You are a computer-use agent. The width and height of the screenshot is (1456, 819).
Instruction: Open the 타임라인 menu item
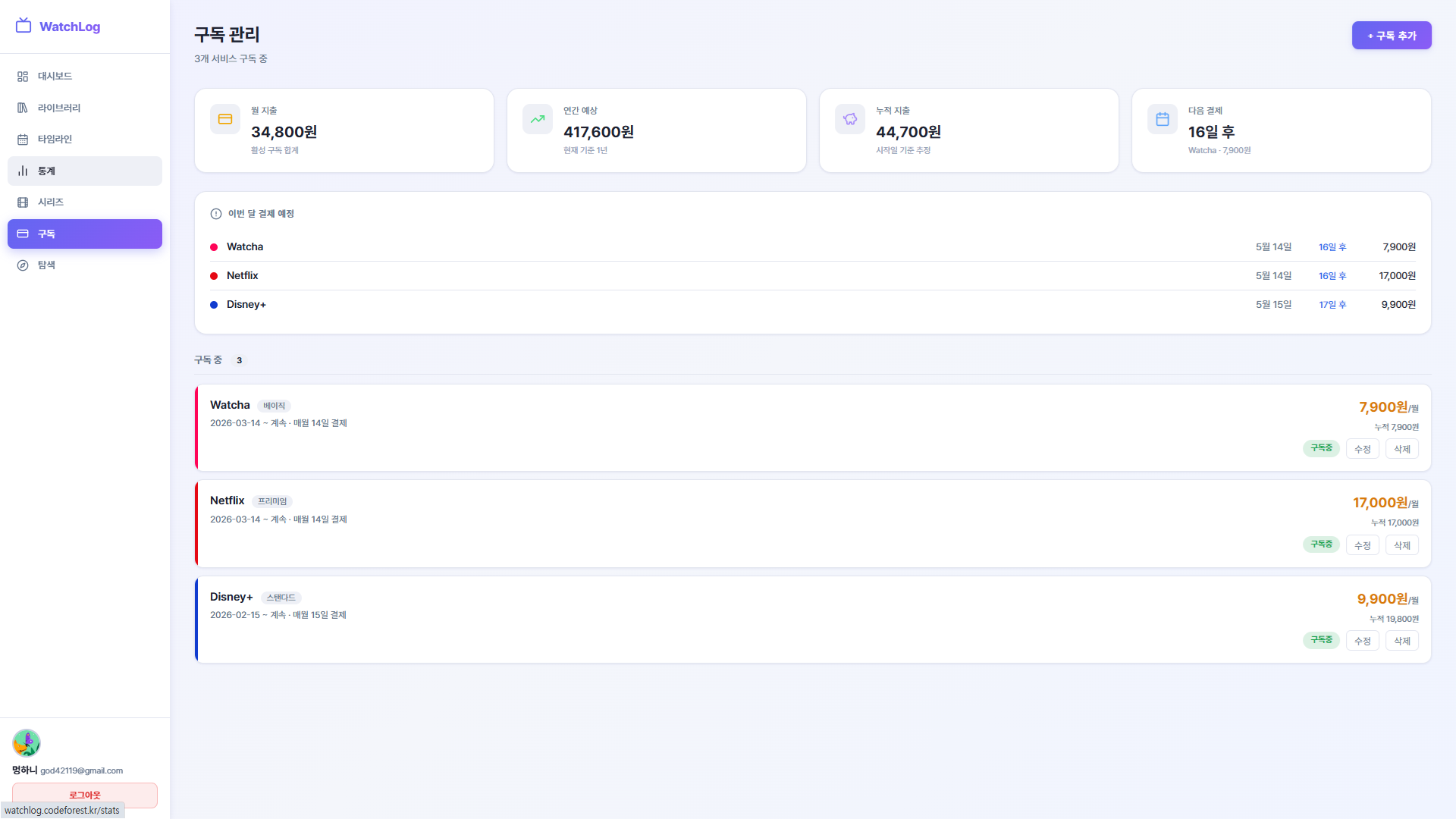(85, 140)
